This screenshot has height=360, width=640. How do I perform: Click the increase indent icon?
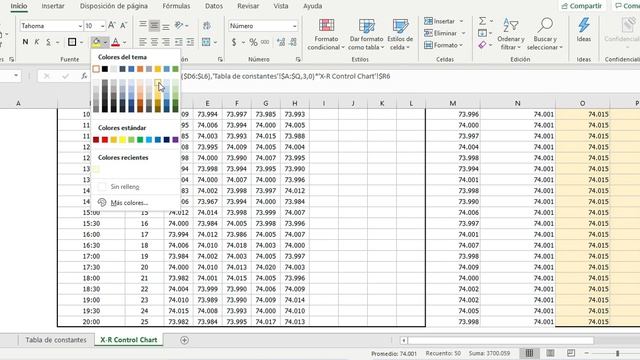[190, 42]
